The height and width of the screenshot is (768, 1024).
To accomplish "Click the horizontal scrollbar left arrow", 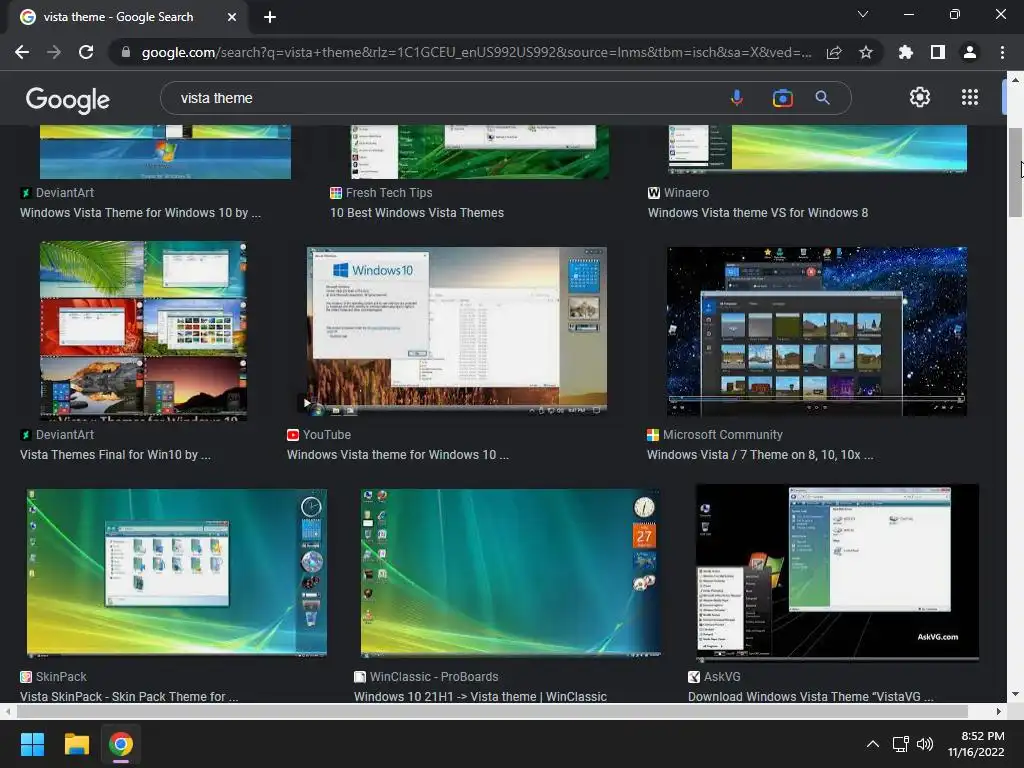I will (7, 711).
